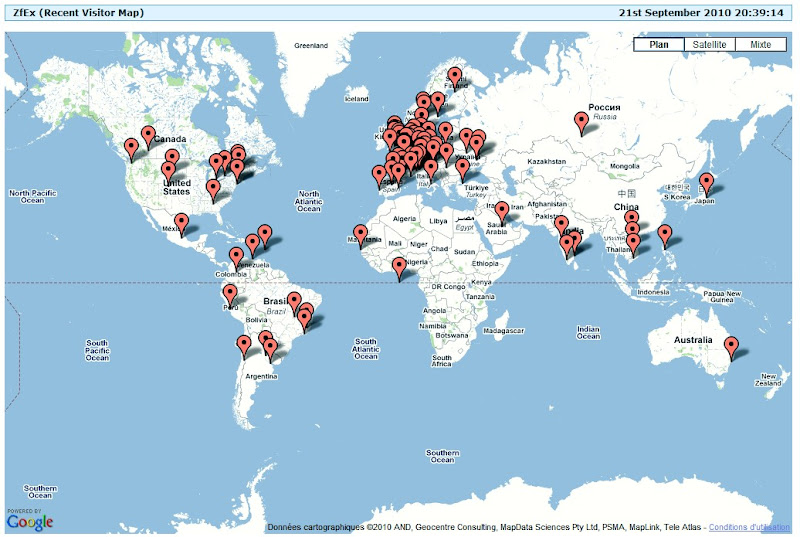
Task: Click the visitor pin in Australia
Action: [x=732, y=349]
